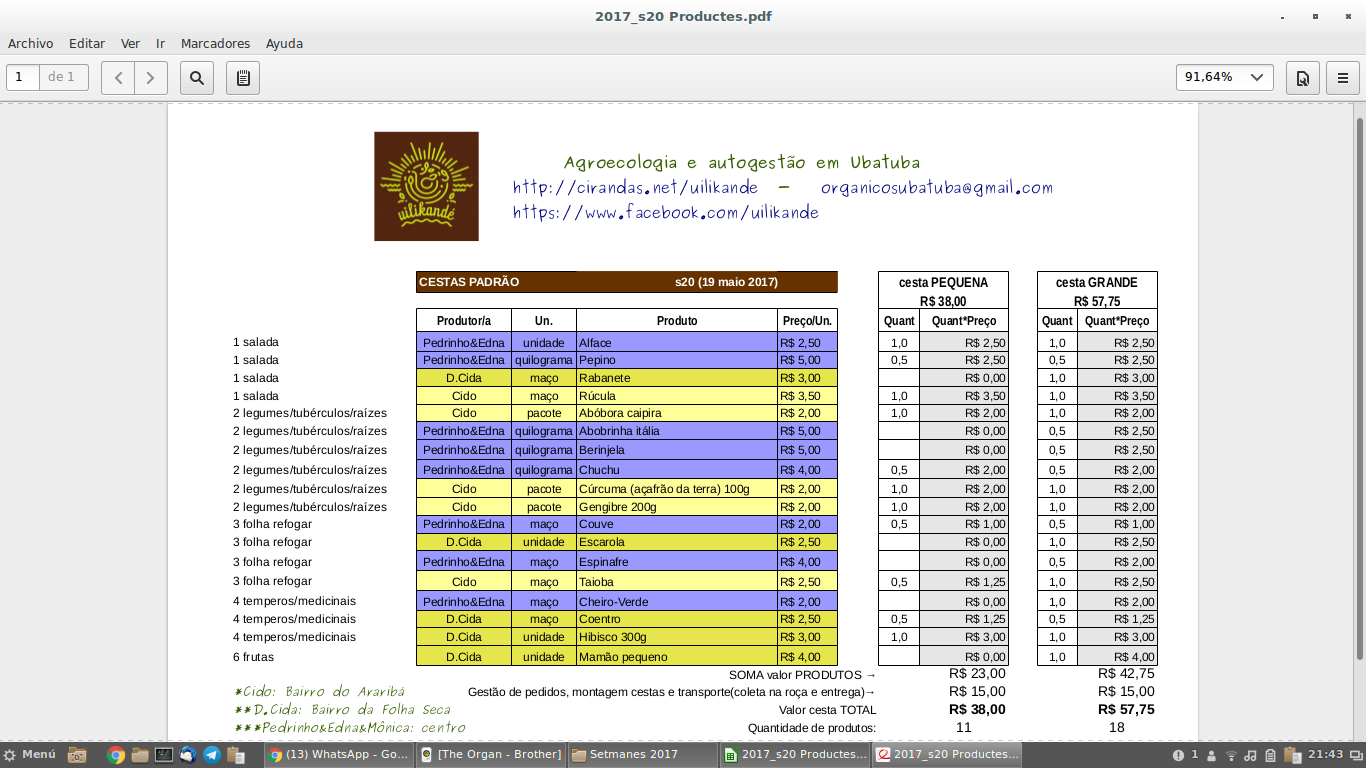Viewport: 1366px width, 768px height.
Task: Open the Ir menu
Action: (x=160, y=43)
